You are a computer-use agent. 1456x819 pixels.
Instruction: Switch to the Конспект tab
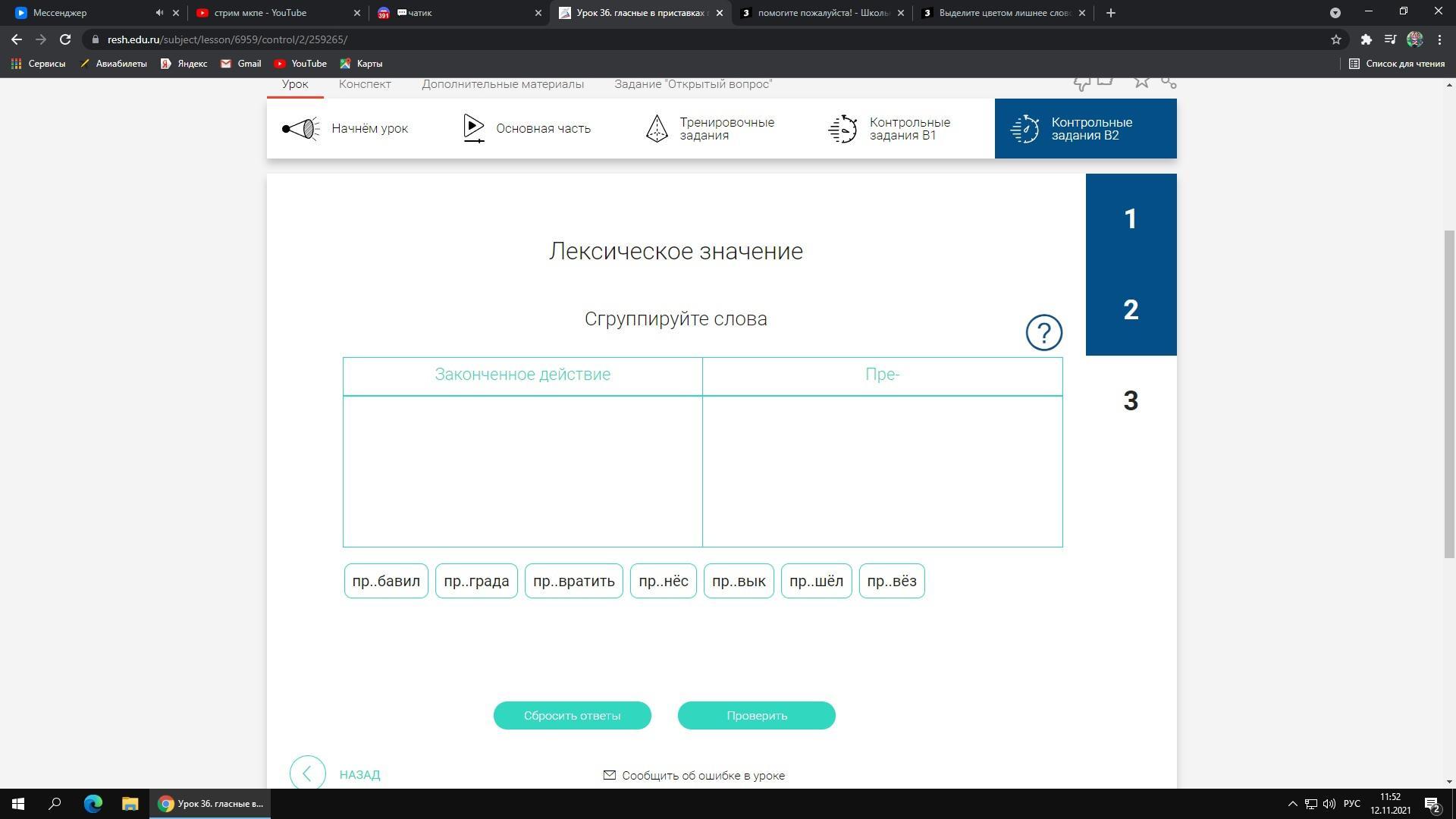click(x=365, y=84)
